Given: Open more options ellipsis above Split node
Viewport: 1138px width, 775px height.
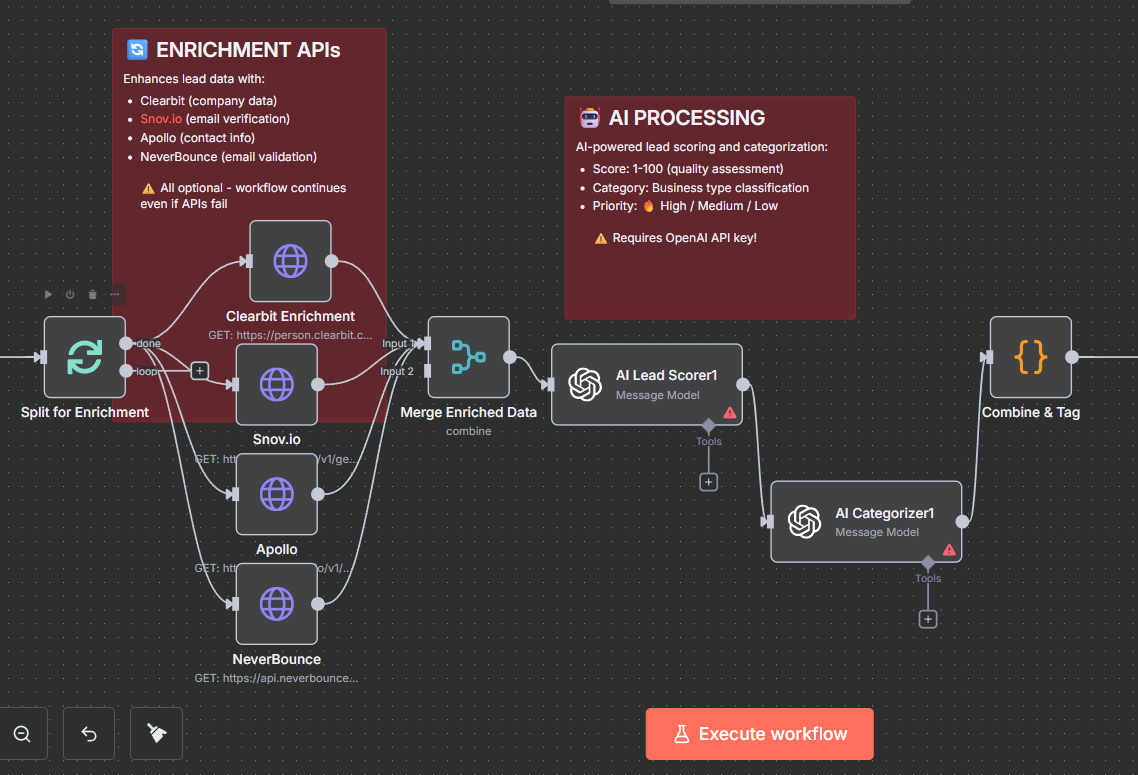Looking at the screenshot, I should pyautogui.click(x=115, y=295).
